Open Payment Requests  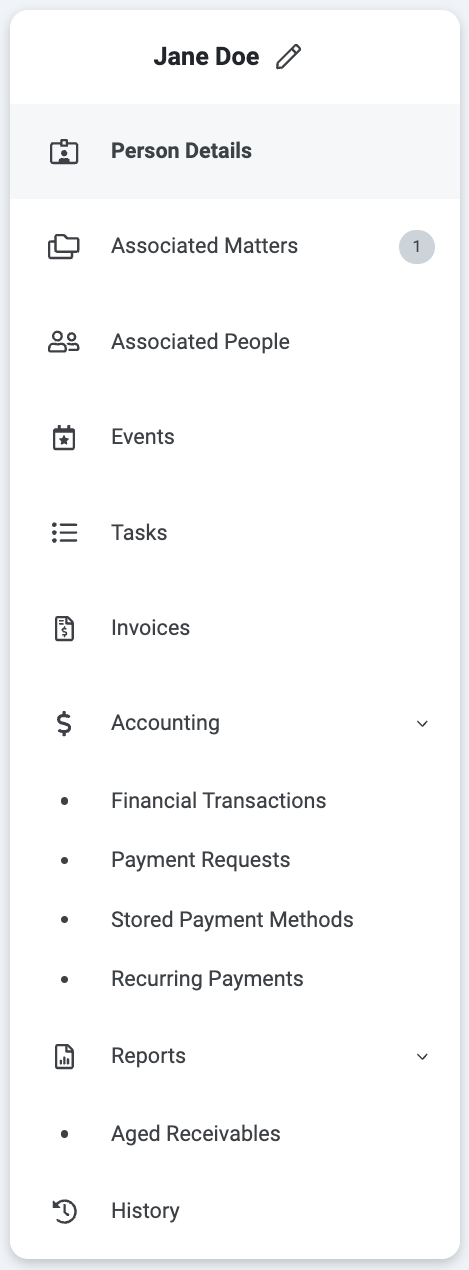click(201, 860)
